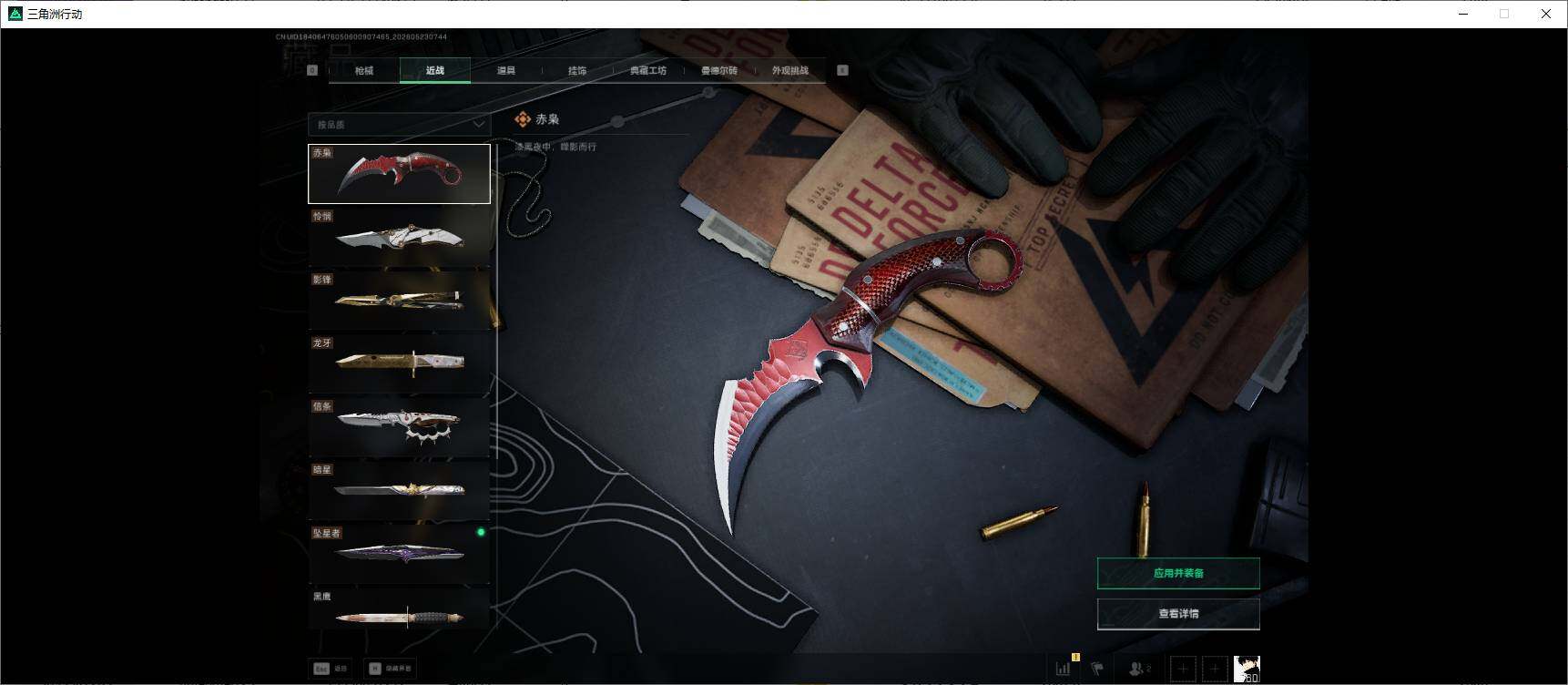
Task: Select the 怜悯 knife skin thumbnail
Action: coord(399,237)
